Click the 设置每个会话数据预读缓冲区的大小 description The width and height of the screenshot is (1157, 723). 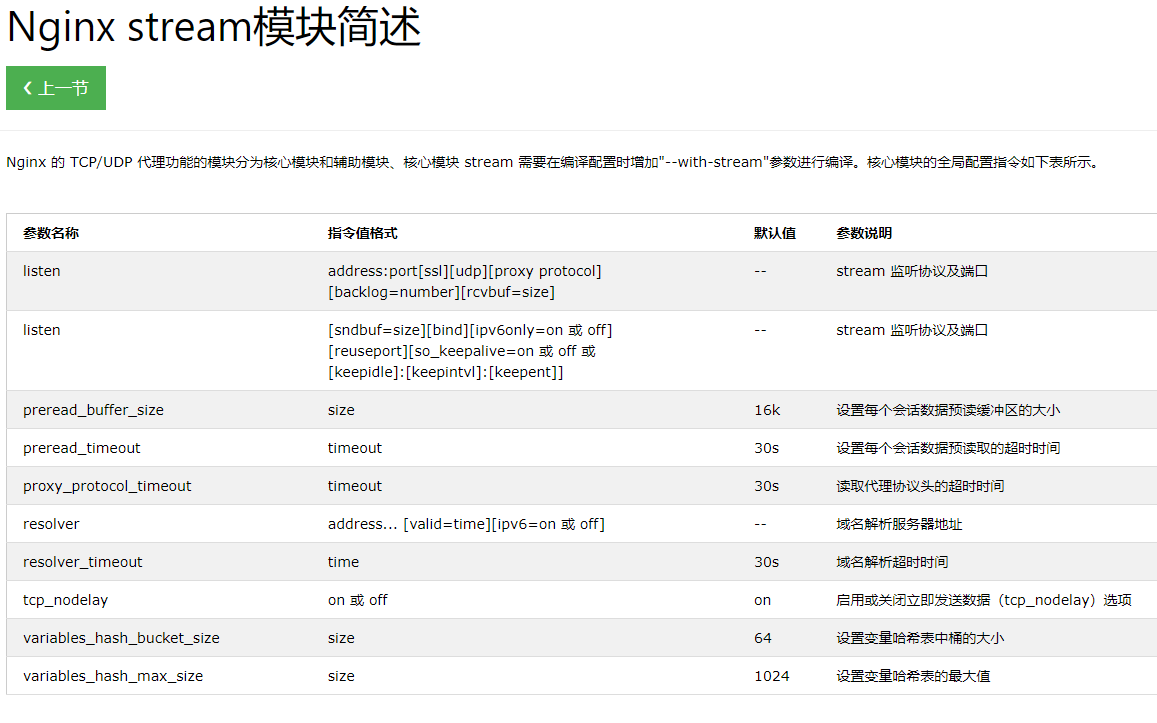948,410
